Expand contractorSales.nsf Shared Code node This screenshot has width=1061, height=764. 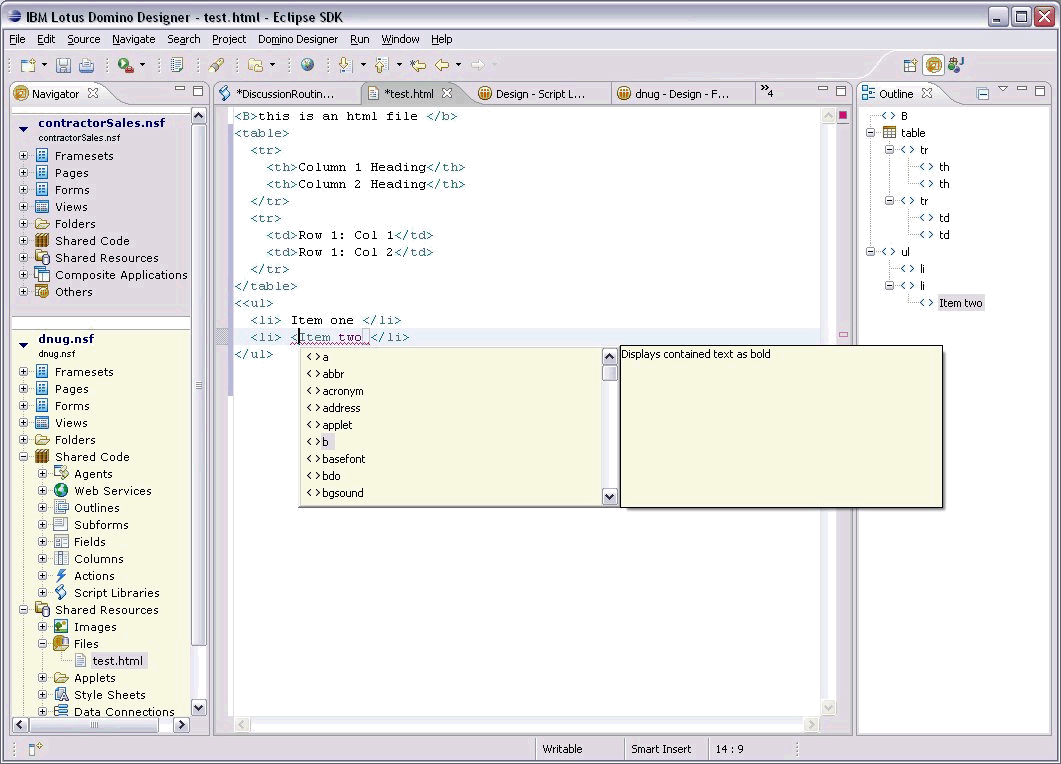click(x=24, y=240)
